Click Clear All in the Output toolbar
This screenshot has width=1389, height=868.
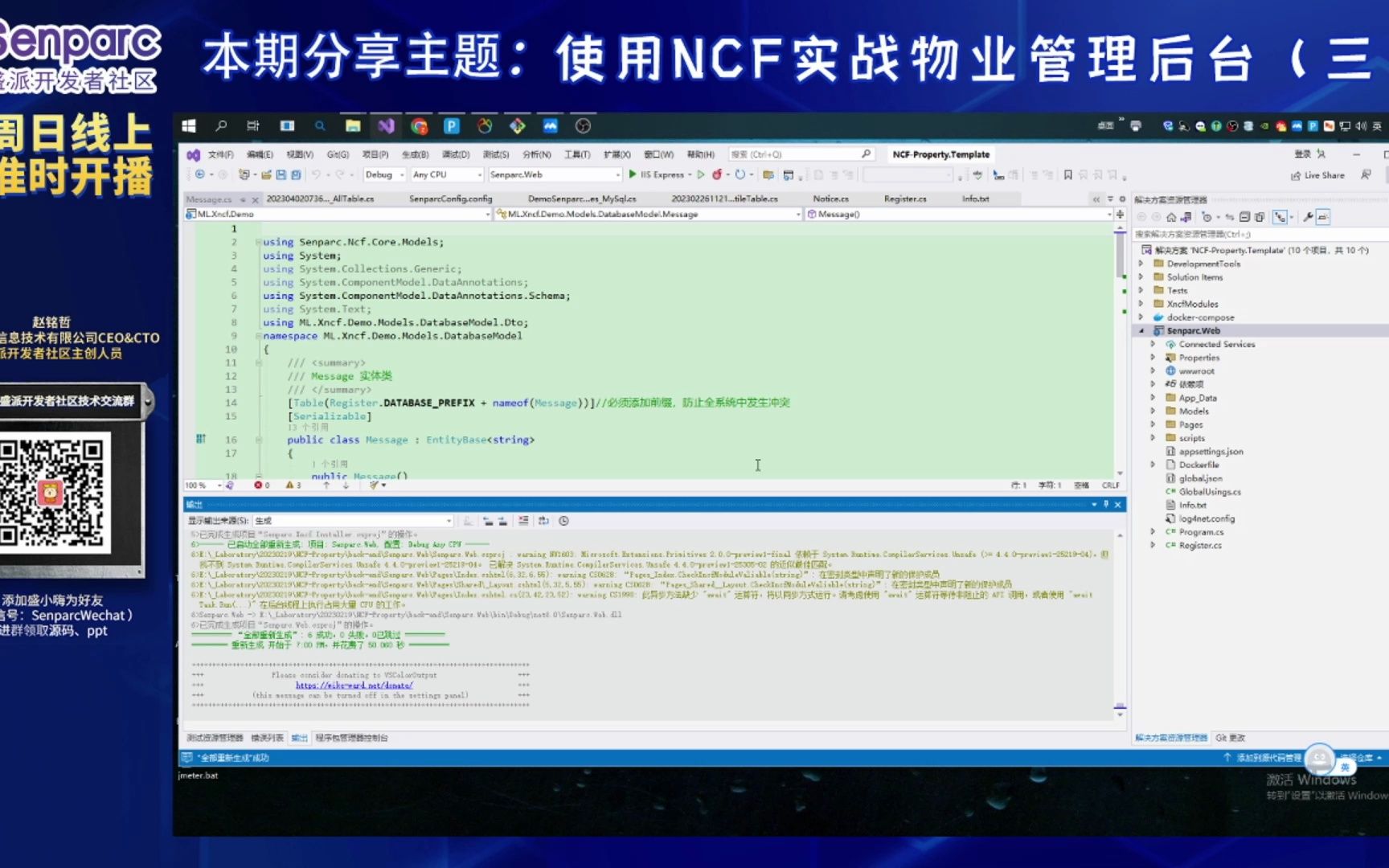pyautogui.click(x=523, y=521)
